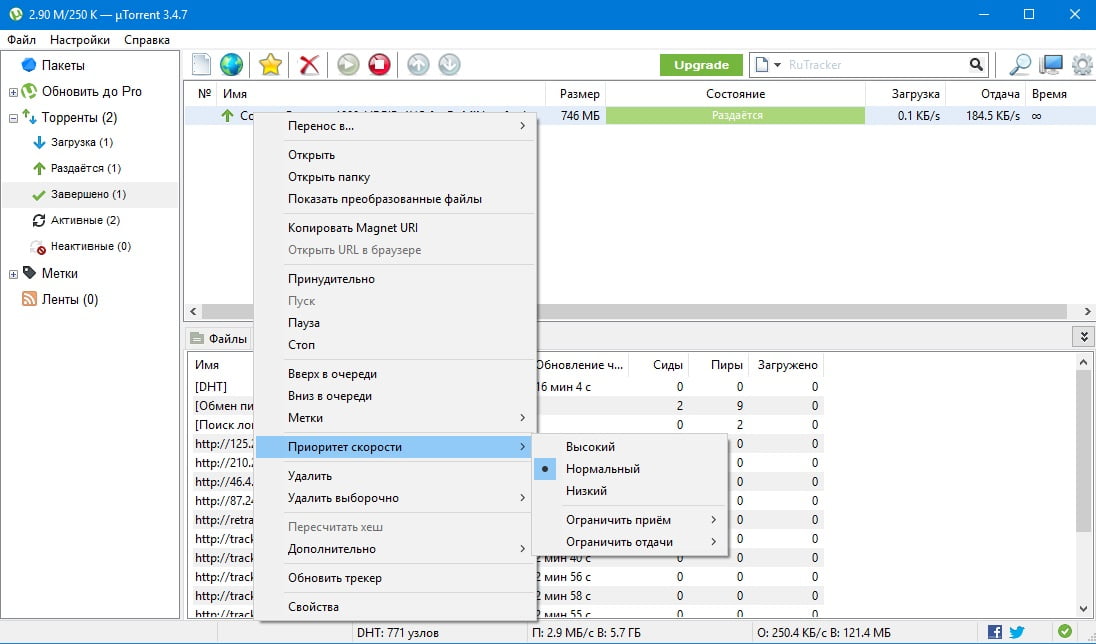Open settings via the gear icon
The image size is (1096, 644).
coord(1081,65)
